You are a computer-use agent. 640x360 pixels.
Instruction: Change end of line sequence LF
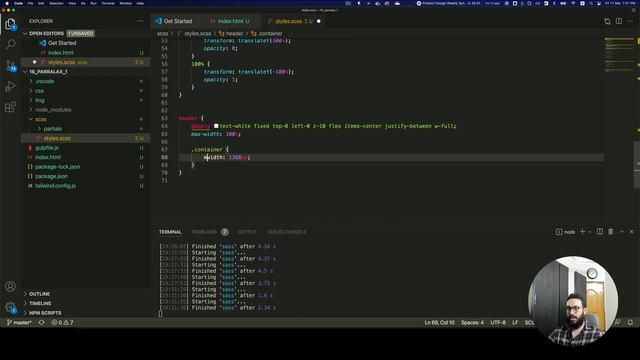pyautogui.click(x=515, y=322)
